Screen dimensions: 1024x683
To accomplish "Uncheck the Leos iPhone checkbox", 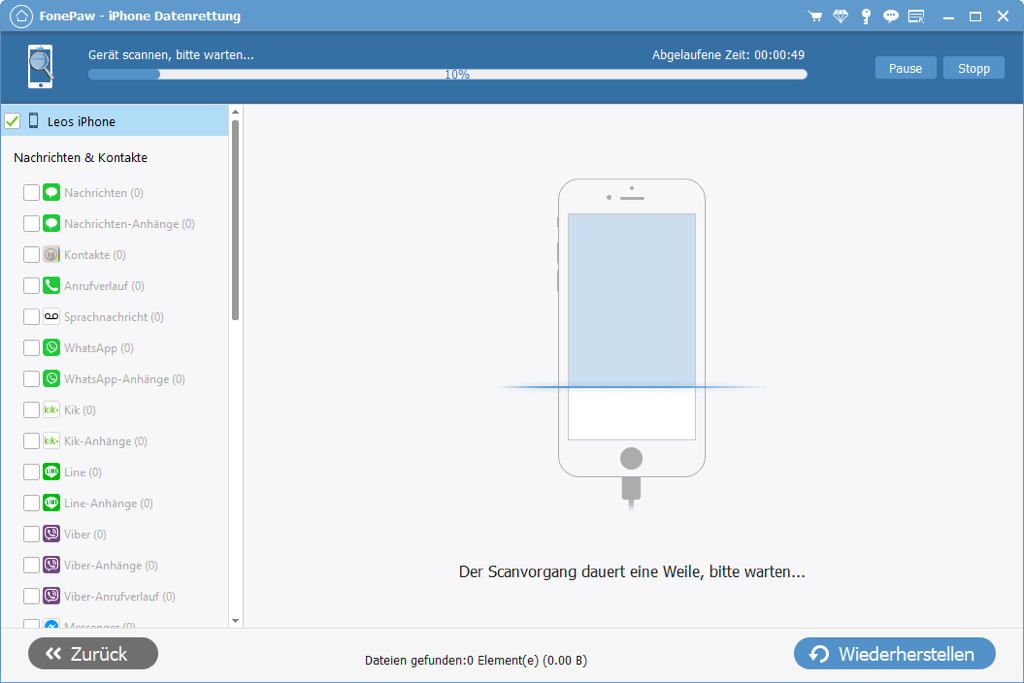I will click(x=12, y=121).
